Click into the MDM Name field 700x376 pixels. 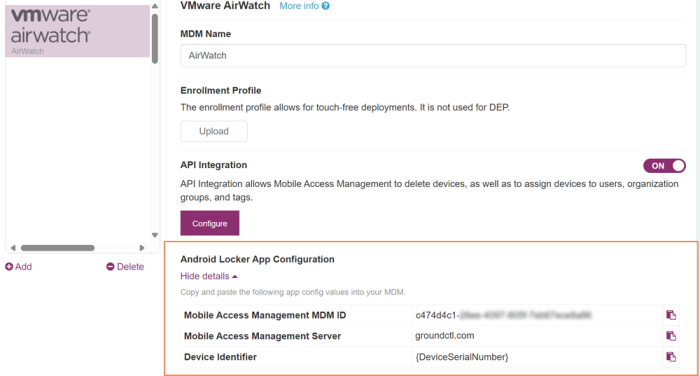(433, 55)
